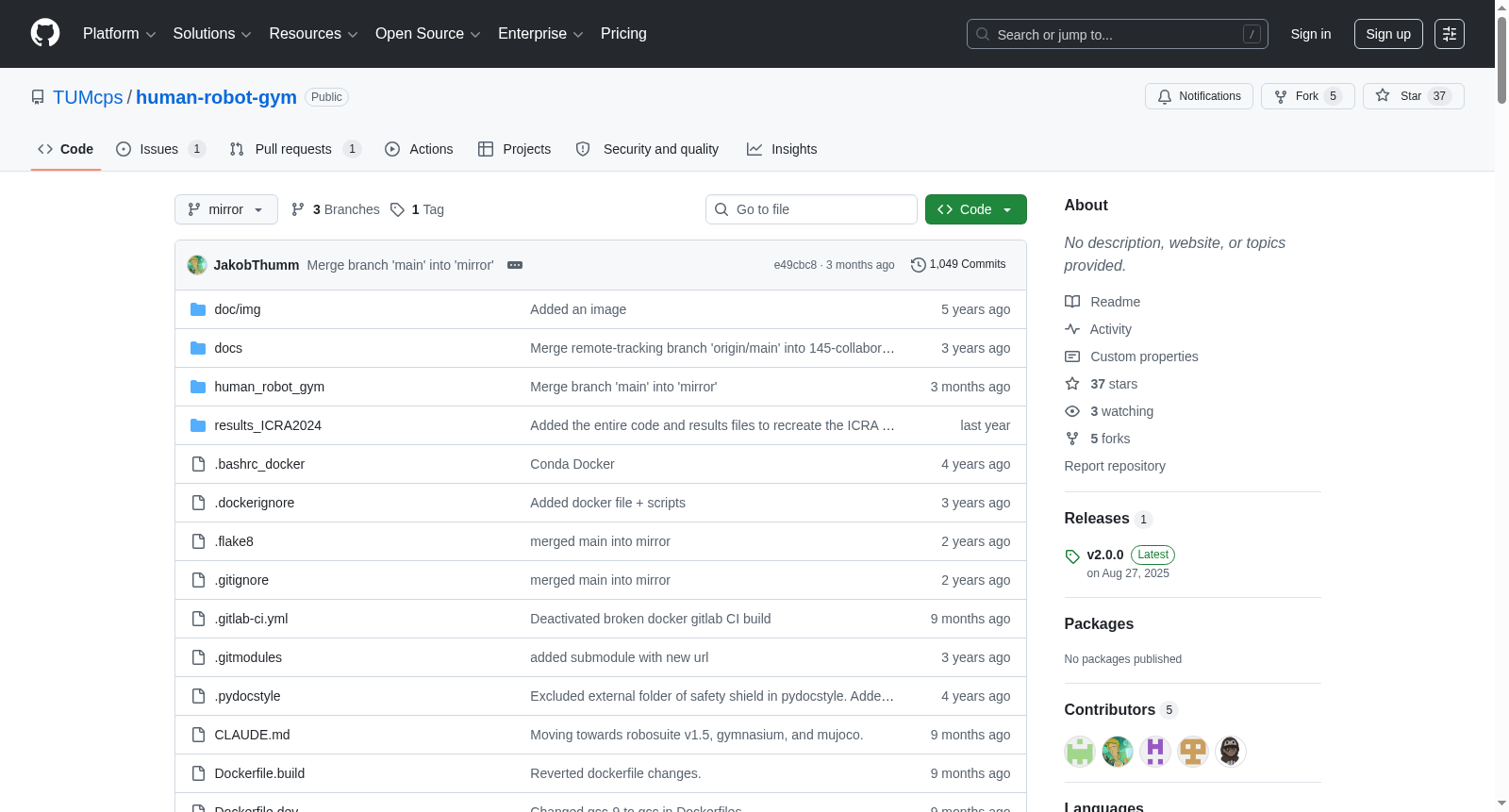
Task: Click the Notifications bell button
Action: pos(1199,96)
